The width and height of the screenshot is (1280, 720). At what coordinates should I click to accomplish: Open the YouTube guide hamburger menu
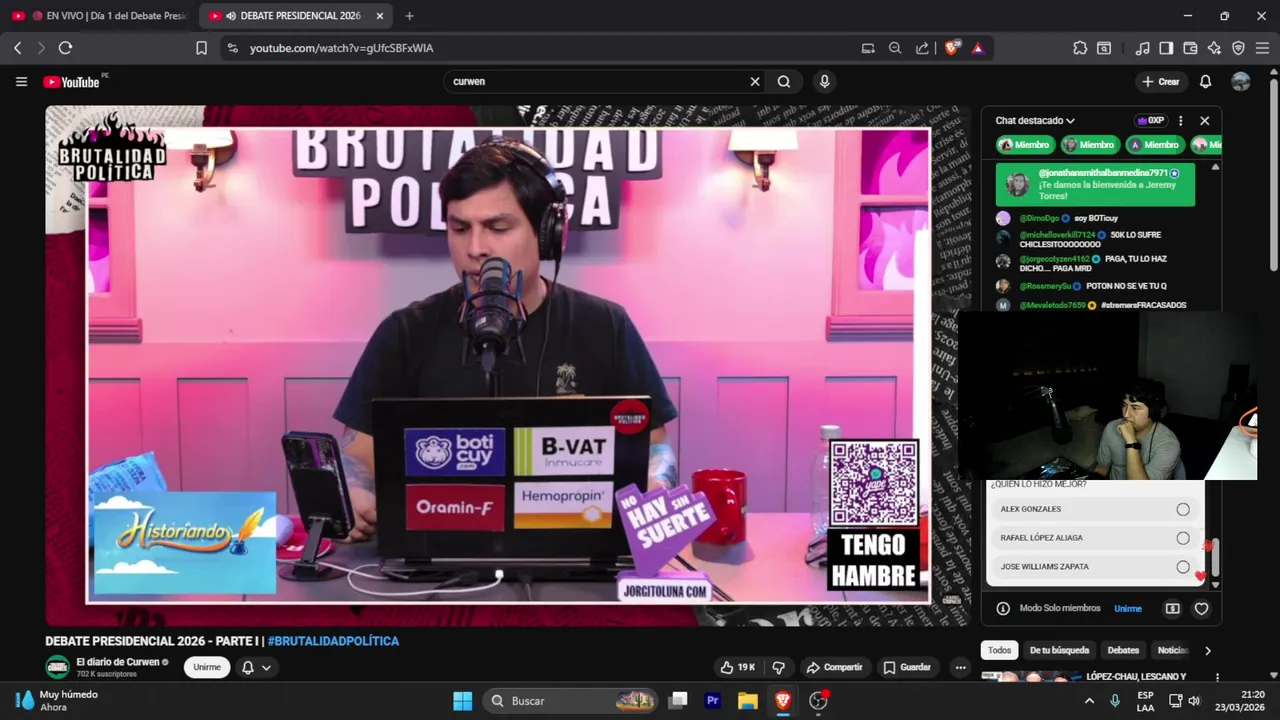pos(21,82)
